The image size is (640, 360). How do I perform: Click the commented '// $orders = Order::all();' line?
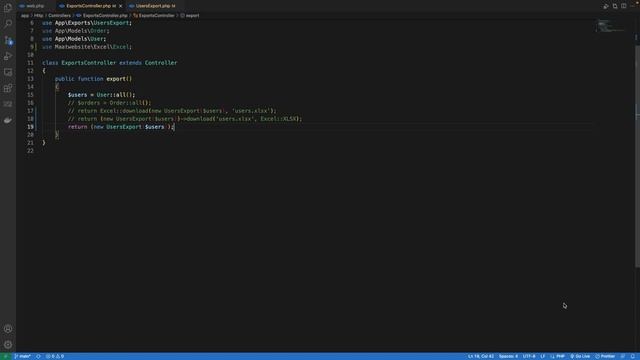(x=109, y=103)
